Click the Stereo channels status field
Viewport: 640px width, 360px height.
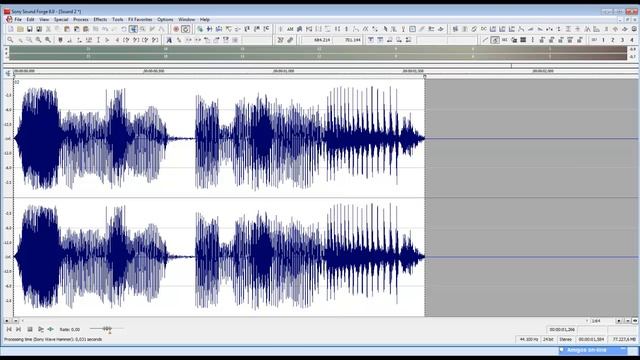566,339
